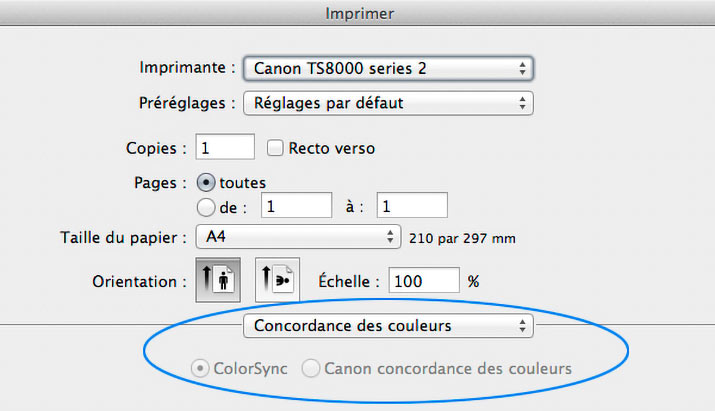The height and width of the screenshot is (411, 715).
Task: Click the Imprimer dialog title bar
Action: click(358, 13)
